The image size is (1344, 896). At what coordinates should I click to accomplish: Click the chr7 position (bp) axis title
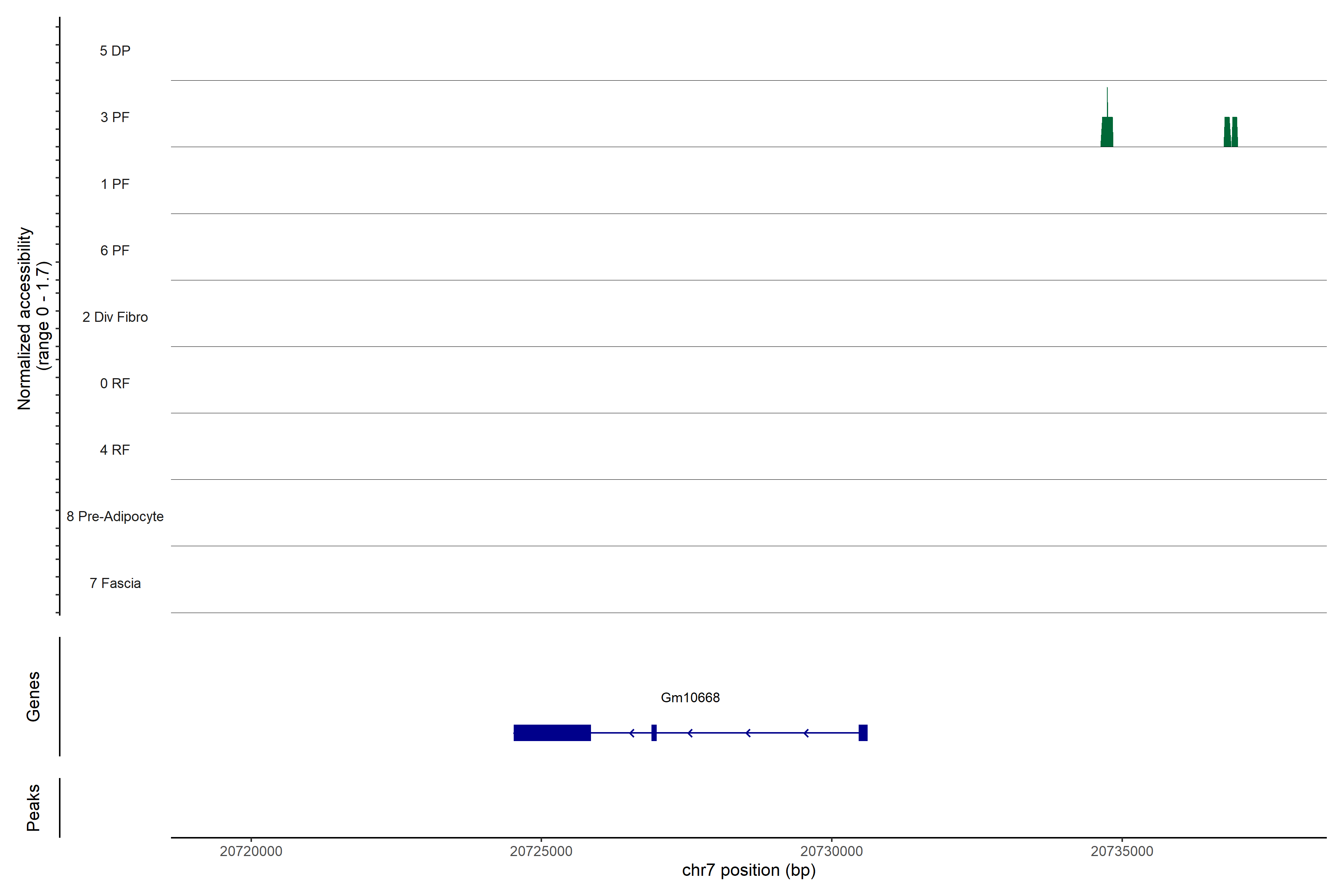[x=749, y=870]
